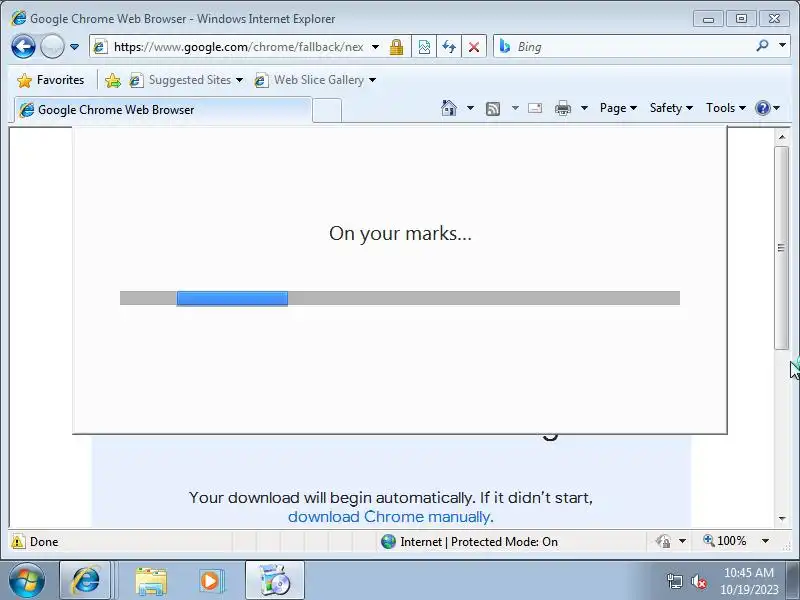Viewport: 800px width, 600px height.
Task: Click the vertical scrollbar thumb
Action: coord(782,248)
